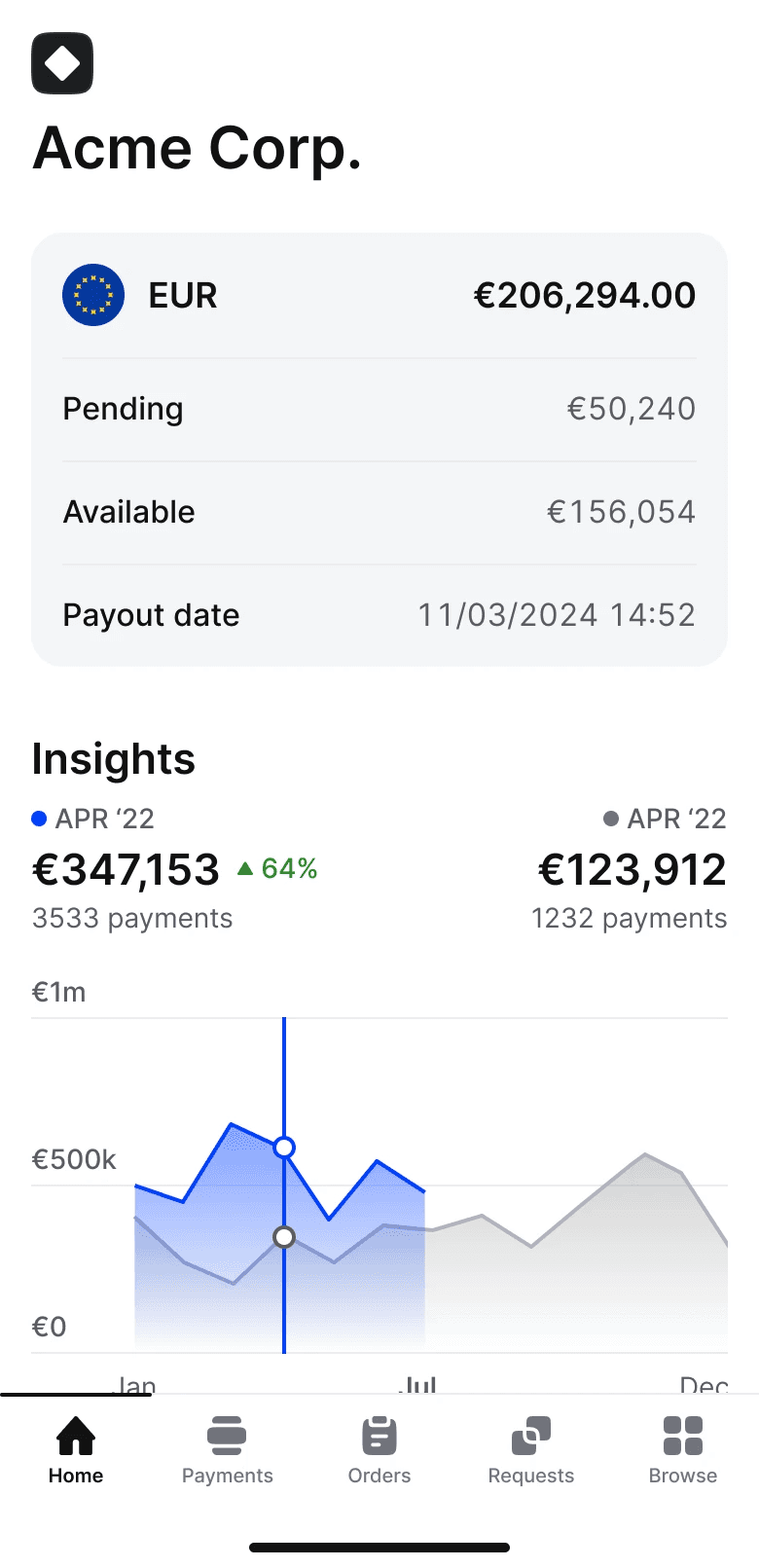The width and height of the screenshot is (759, 1568).
Task: Tap the €347,153 total amount
Action: pos(126,869)
